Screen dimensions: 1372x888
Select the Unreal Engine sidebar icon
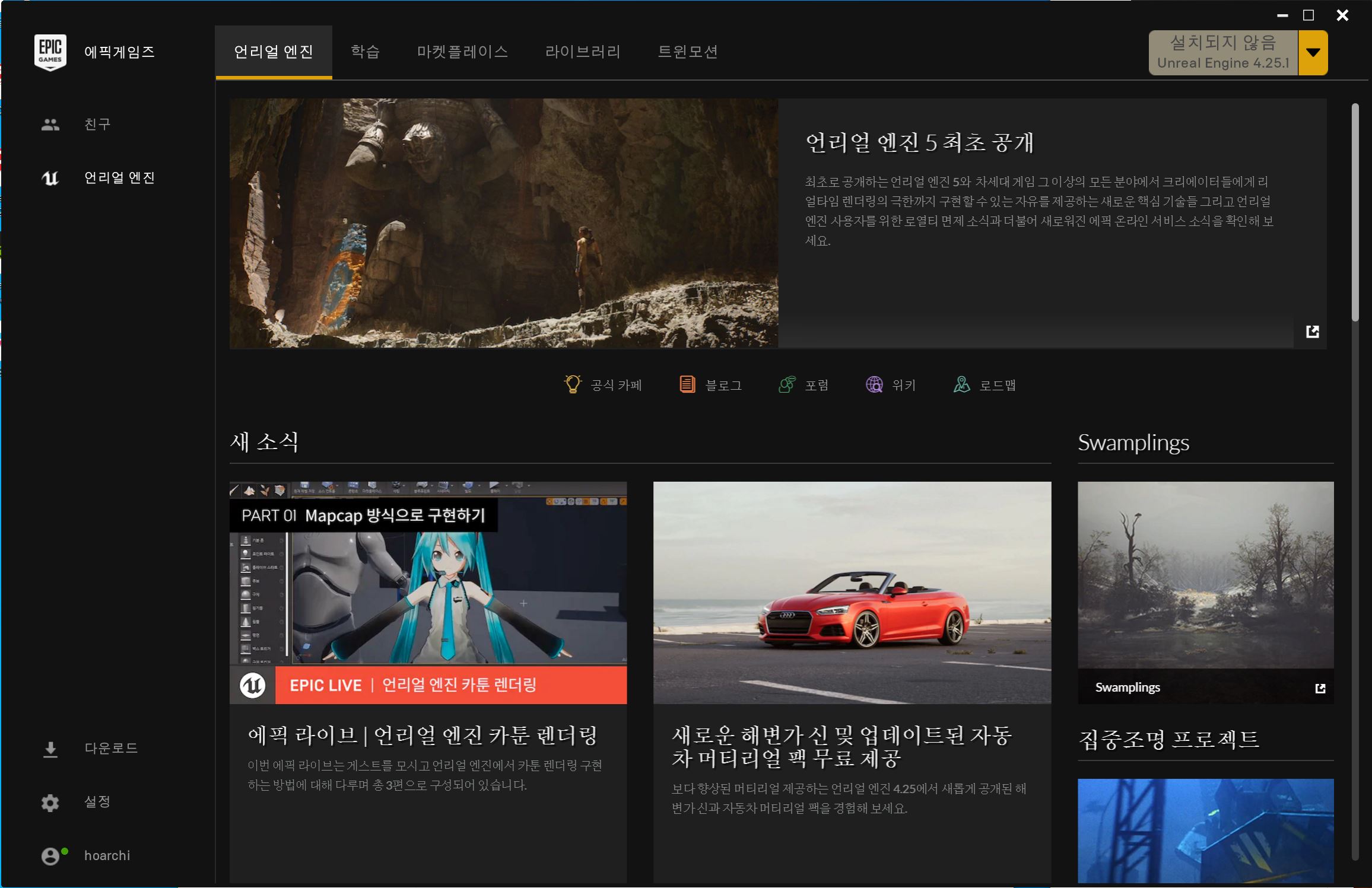pyautogui.click(x=50, y=178)
